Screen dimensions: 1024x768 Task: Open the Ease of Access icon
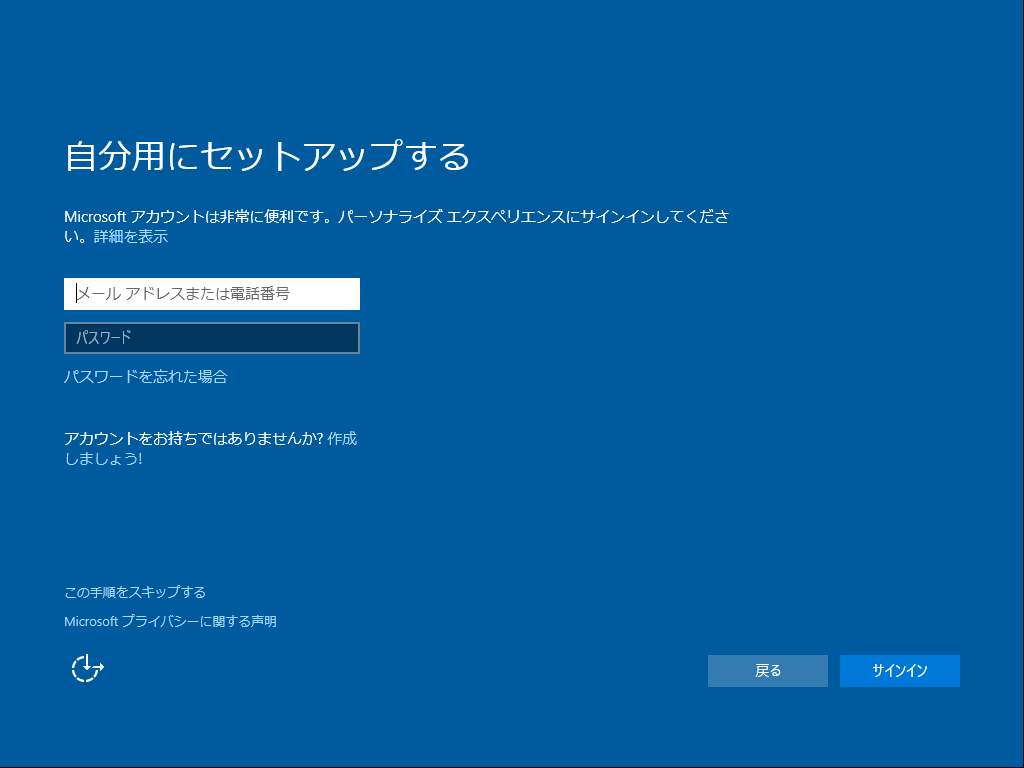88,668
